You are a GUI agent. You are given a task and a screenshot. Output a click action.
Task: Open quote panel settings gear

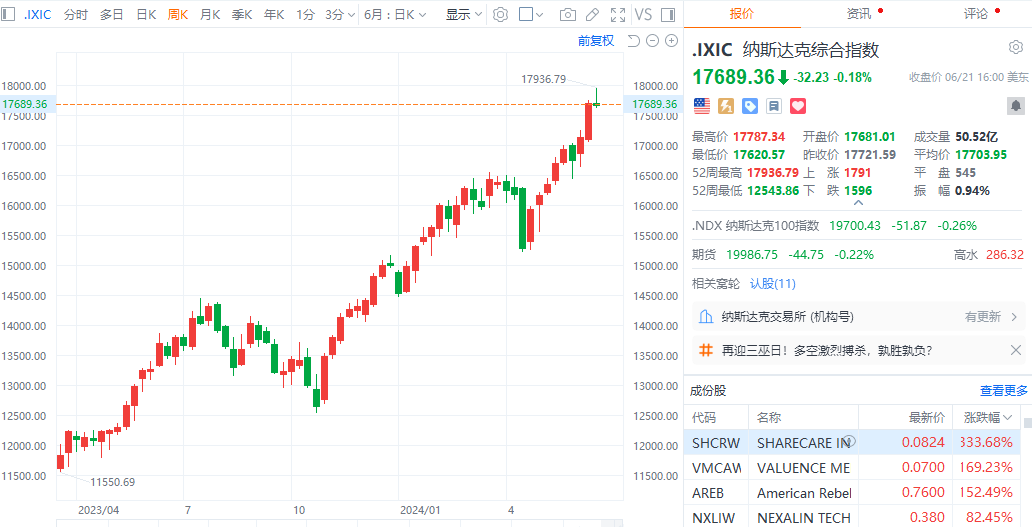1016,47
